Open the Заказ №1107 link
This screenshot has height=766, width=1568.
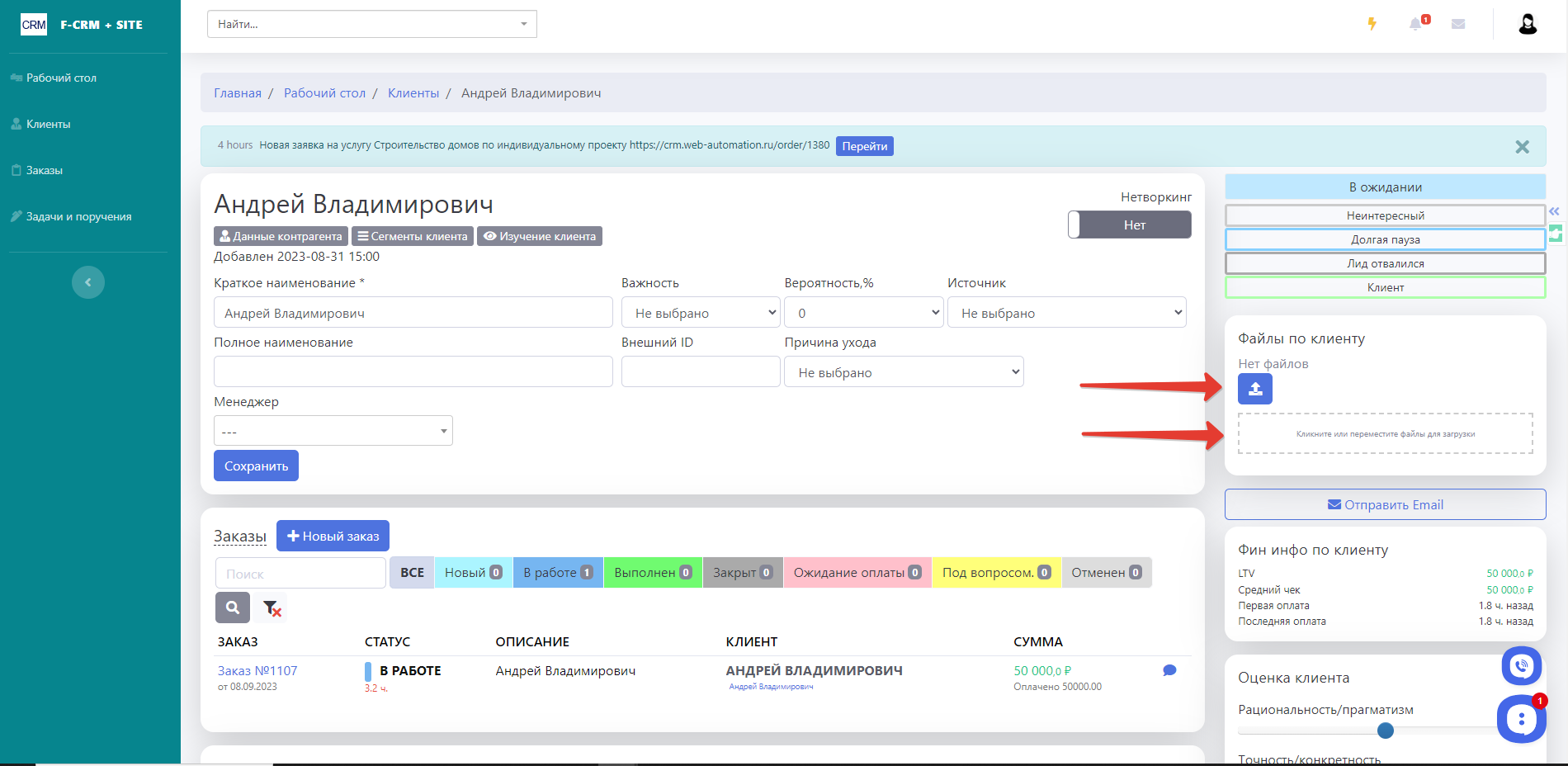[257, 670]
